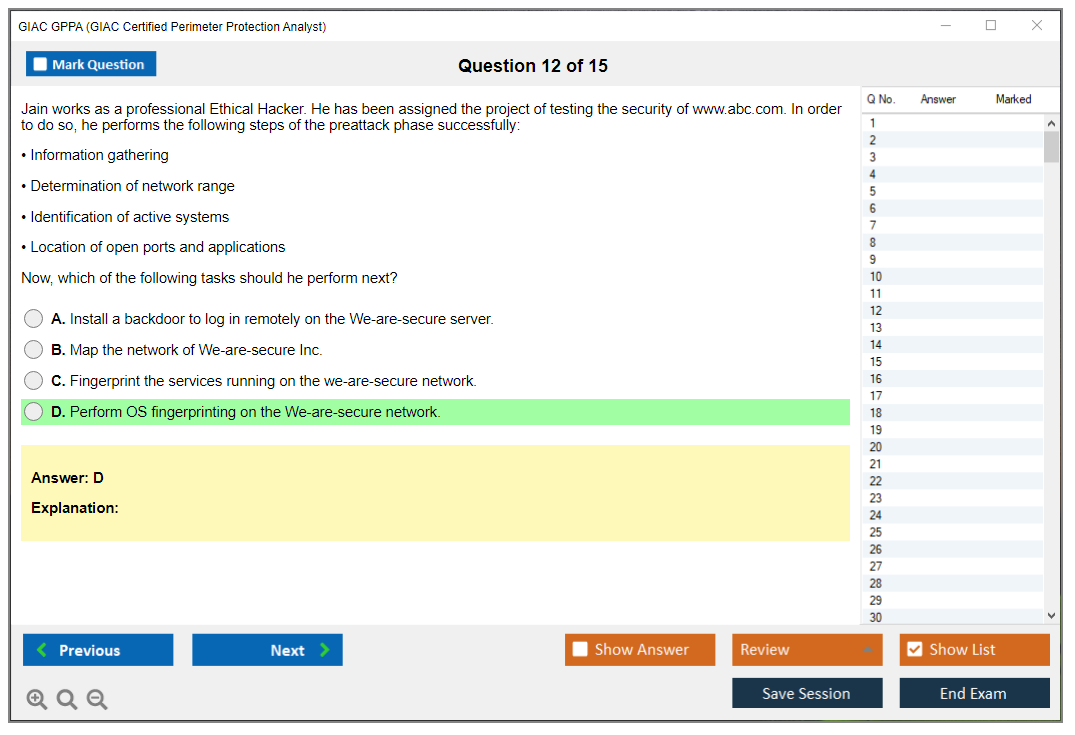Viewport: 1075px width, 735px height.
Task: Click the Save Session button
Action: [x=807, y=692]
